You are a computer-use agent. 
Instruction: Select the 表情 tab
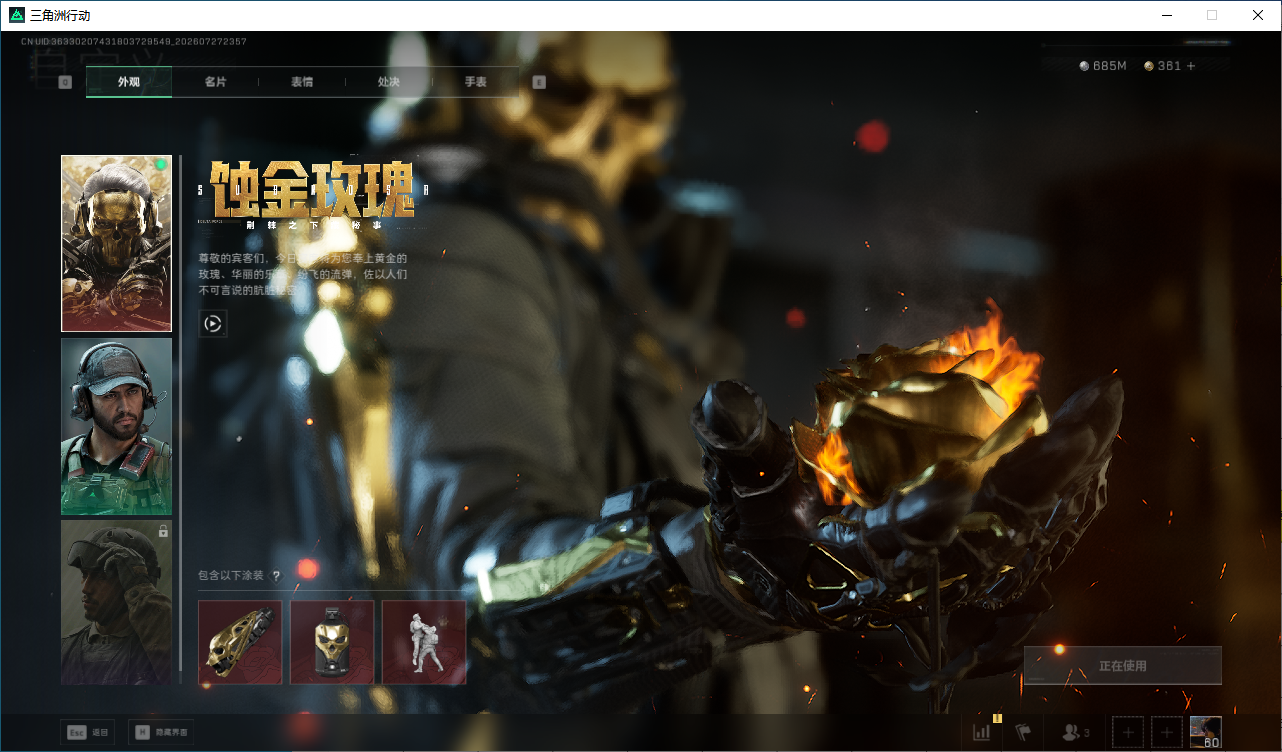coord(302,82)
